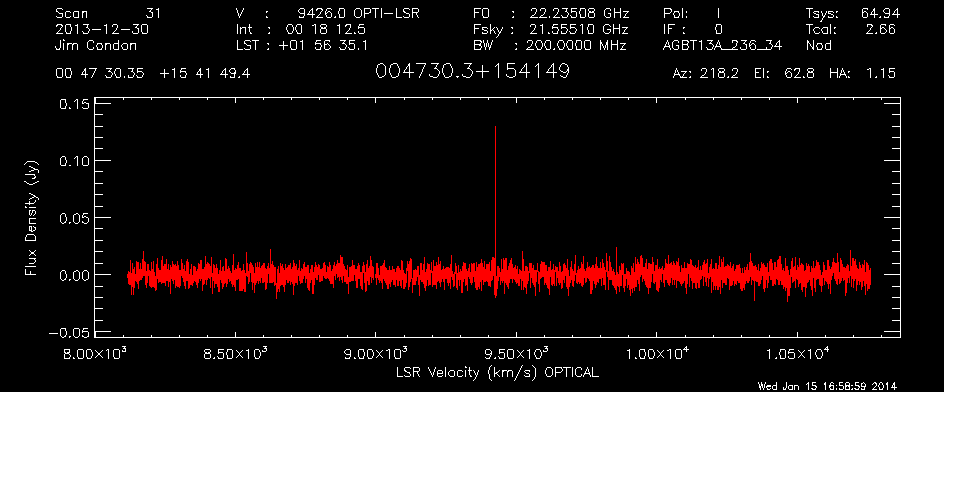Select x-axis tick label 1.05×10⁴
Viewport: 962px width, 490px height.
(x=798, y=354)
